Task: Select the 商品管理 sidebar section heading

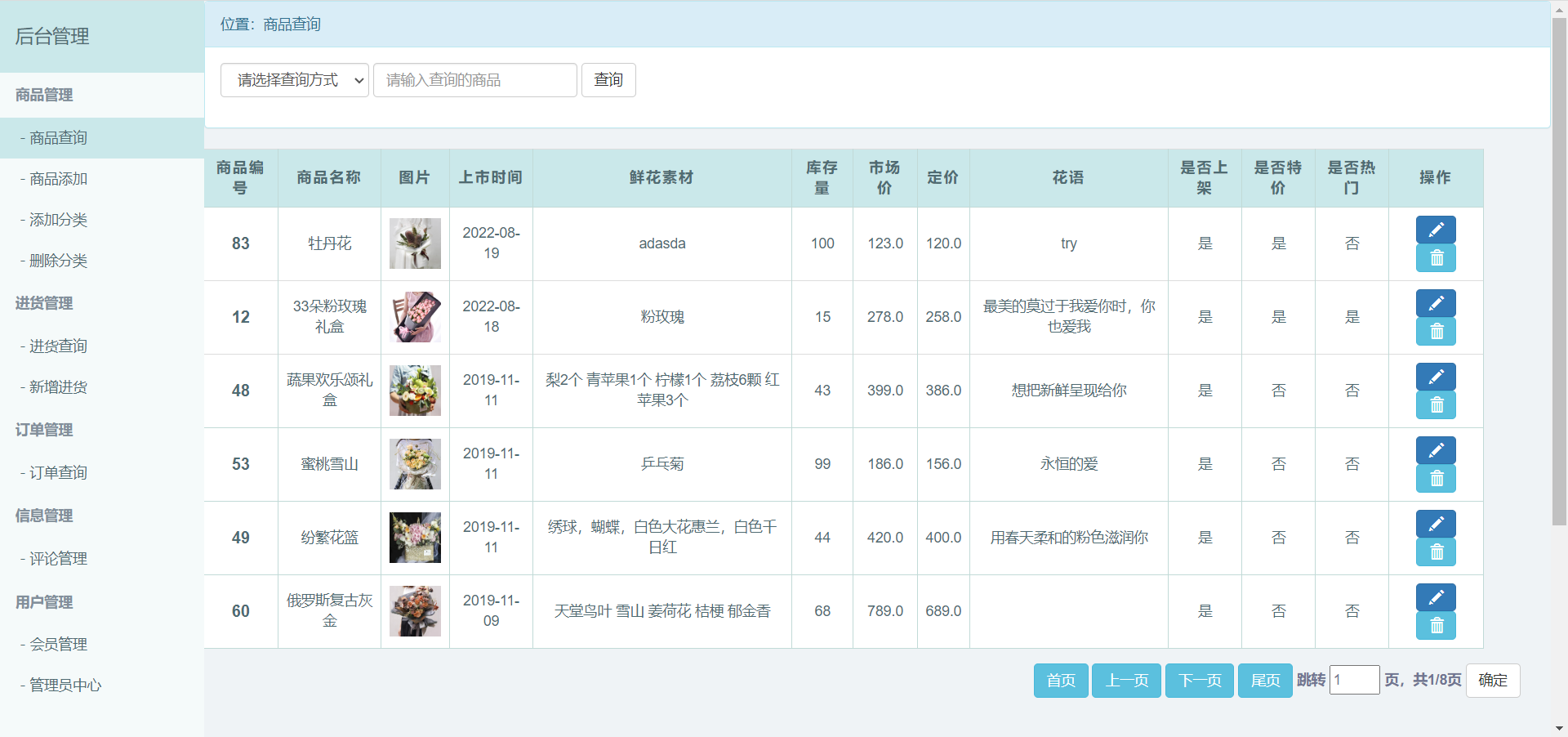Action: tap(44, 95)
